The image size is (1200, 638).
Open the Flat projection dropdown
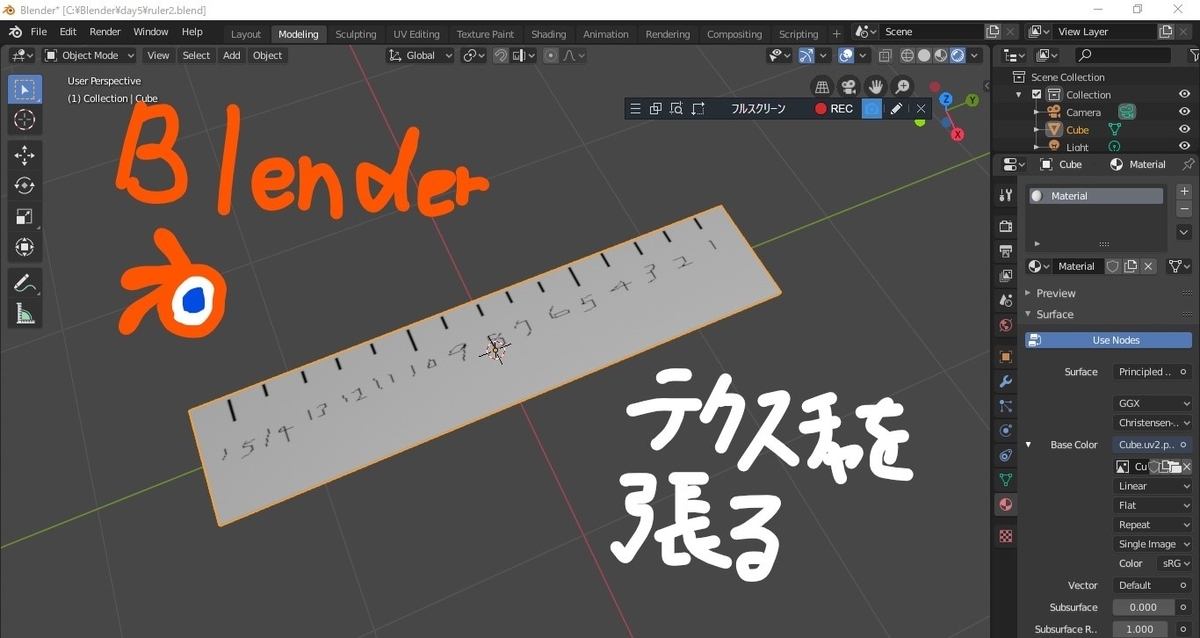click(1153, 505)
